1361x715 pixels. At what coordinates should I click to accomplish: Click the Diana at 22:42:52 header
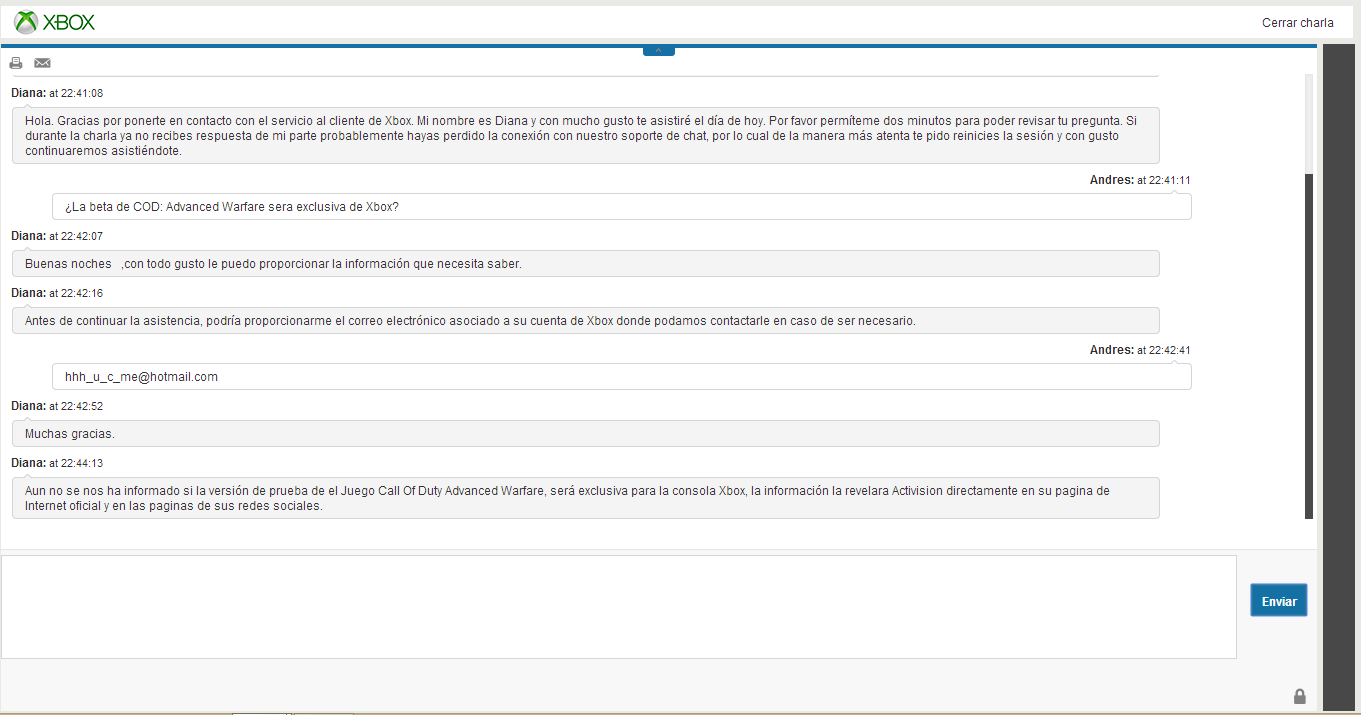(57, 406)
